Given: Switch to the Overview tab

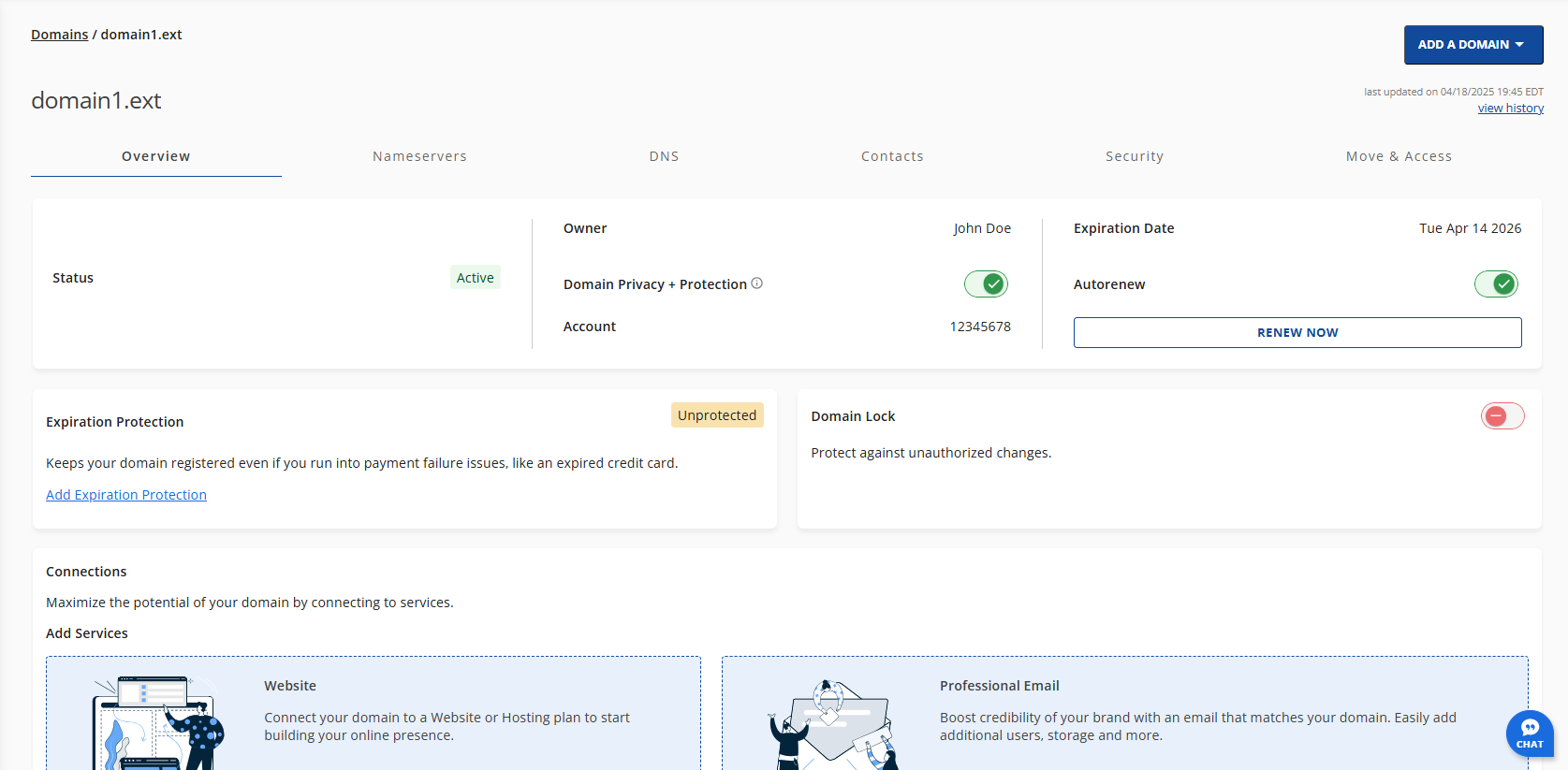Looking at the screenshot, I should click(x=156, y=156).
